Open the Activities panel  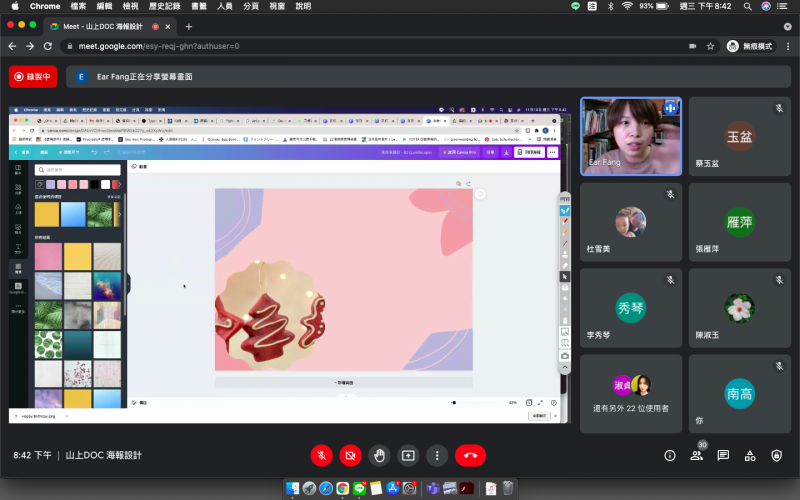pos(750,455)
